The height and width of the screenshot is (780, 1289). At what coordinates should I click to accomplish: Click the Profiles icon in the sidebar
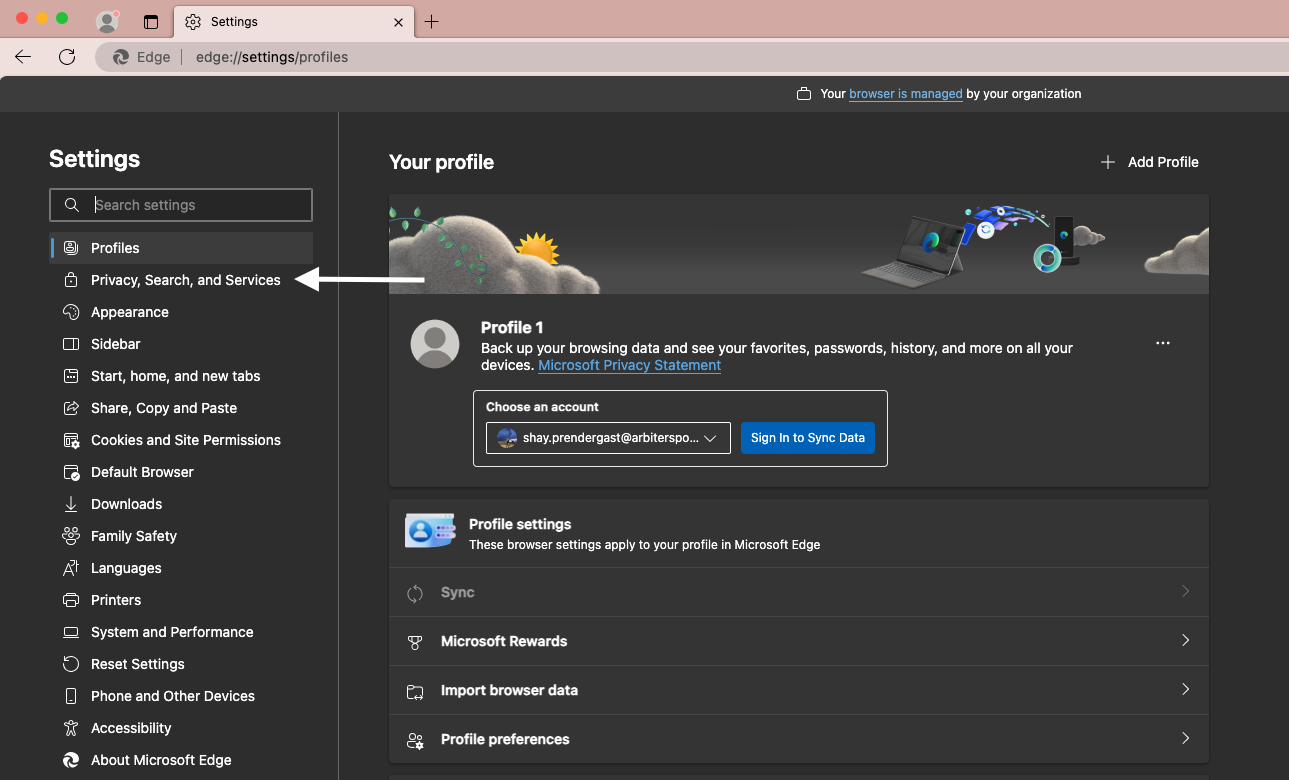71,248
